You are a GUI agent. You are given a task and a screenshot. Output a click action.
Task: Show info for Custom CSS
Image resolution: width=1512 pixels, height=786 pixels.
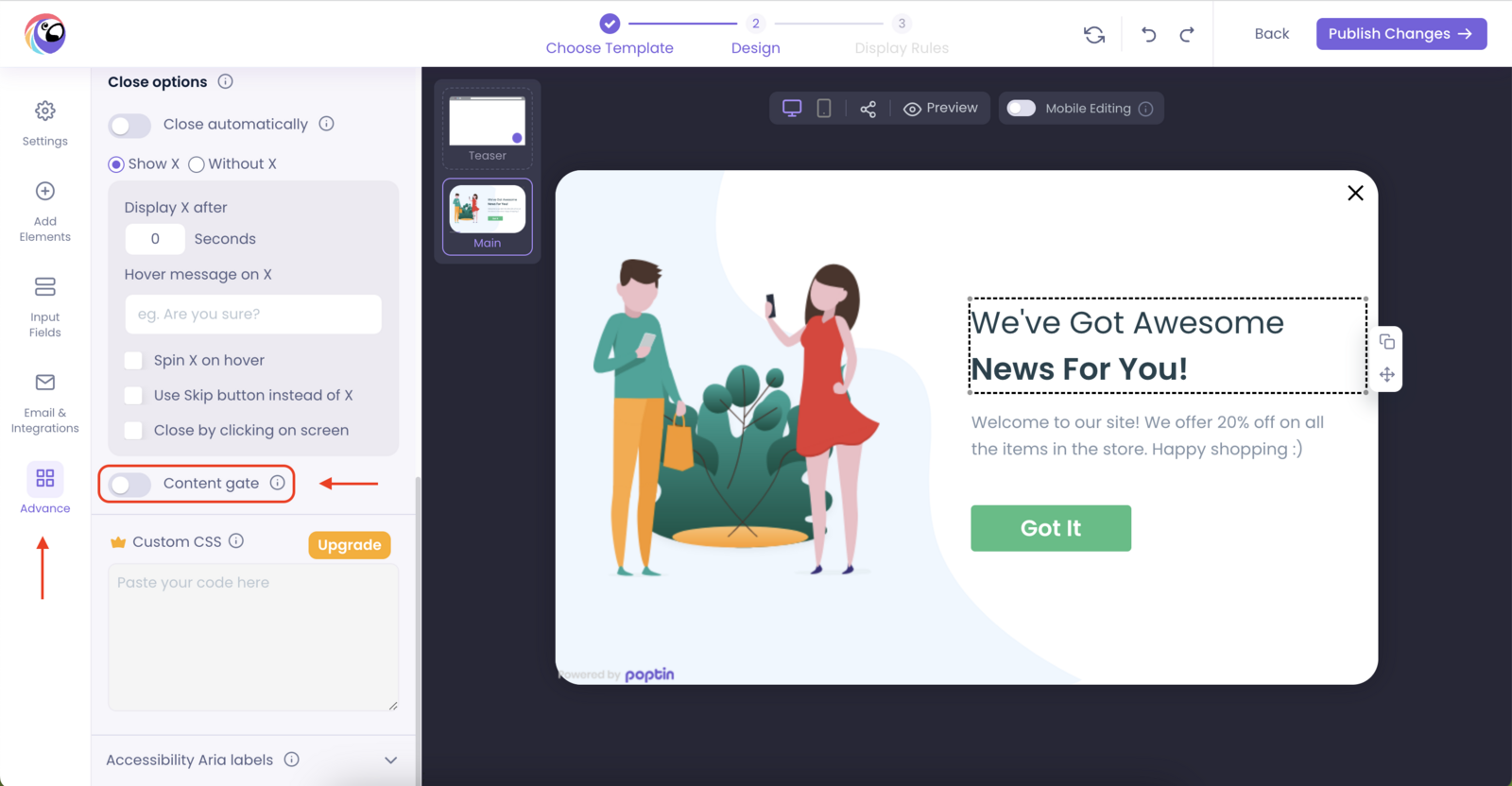tap(236, 541)
